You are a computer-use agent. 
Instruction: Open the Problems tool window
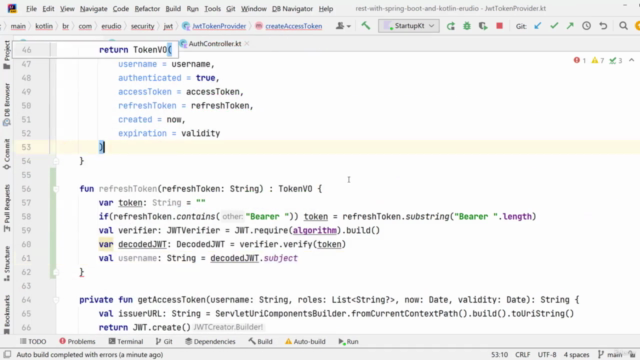(77, 341)
